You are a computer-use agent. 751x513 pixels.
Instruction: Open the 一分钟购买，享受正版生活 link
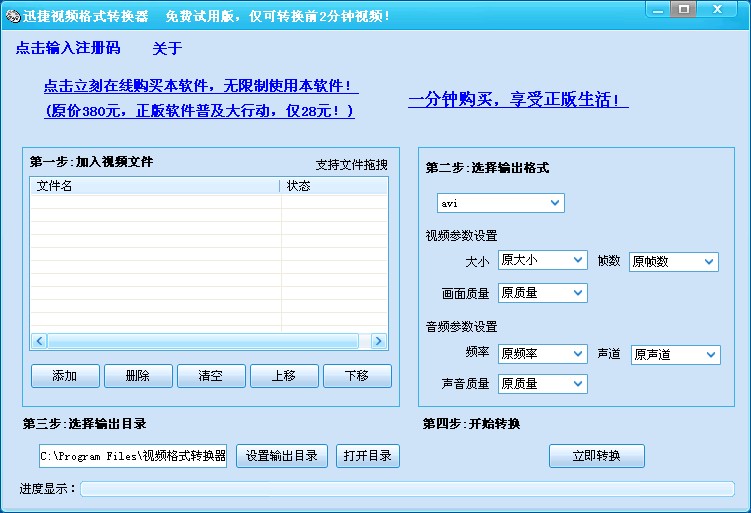518,100
